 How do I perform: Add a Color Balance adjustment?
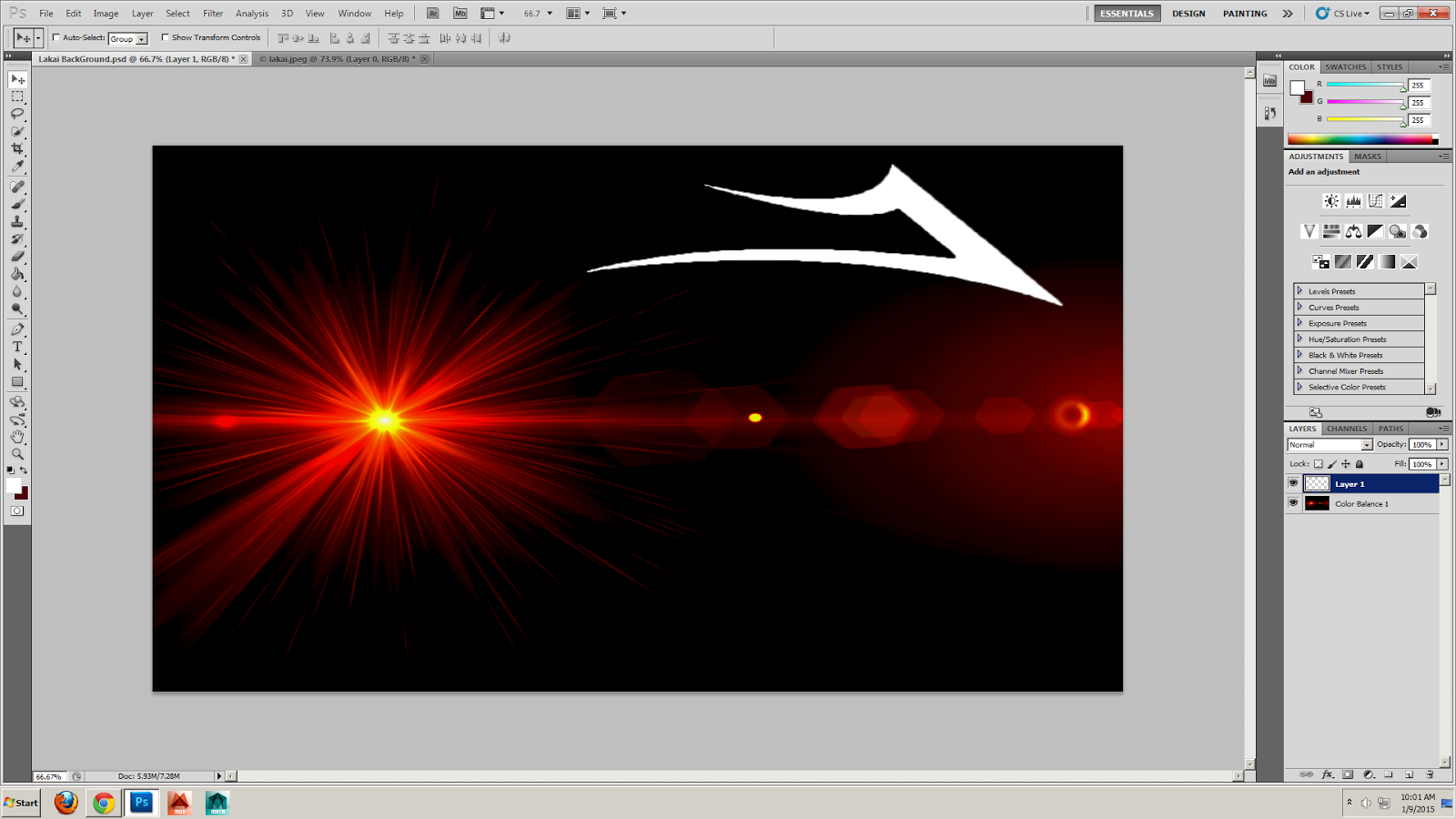click(1353, 232)
